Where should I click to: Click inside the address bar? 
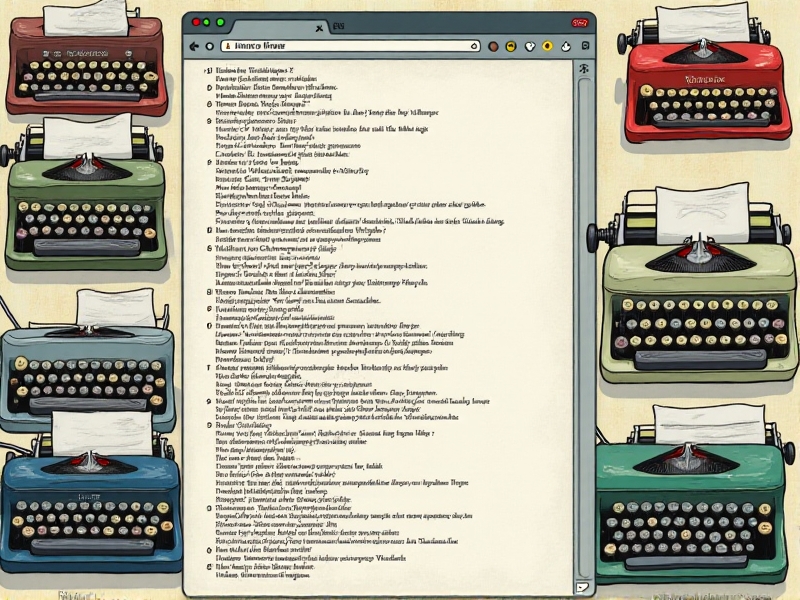pos(350,45)
